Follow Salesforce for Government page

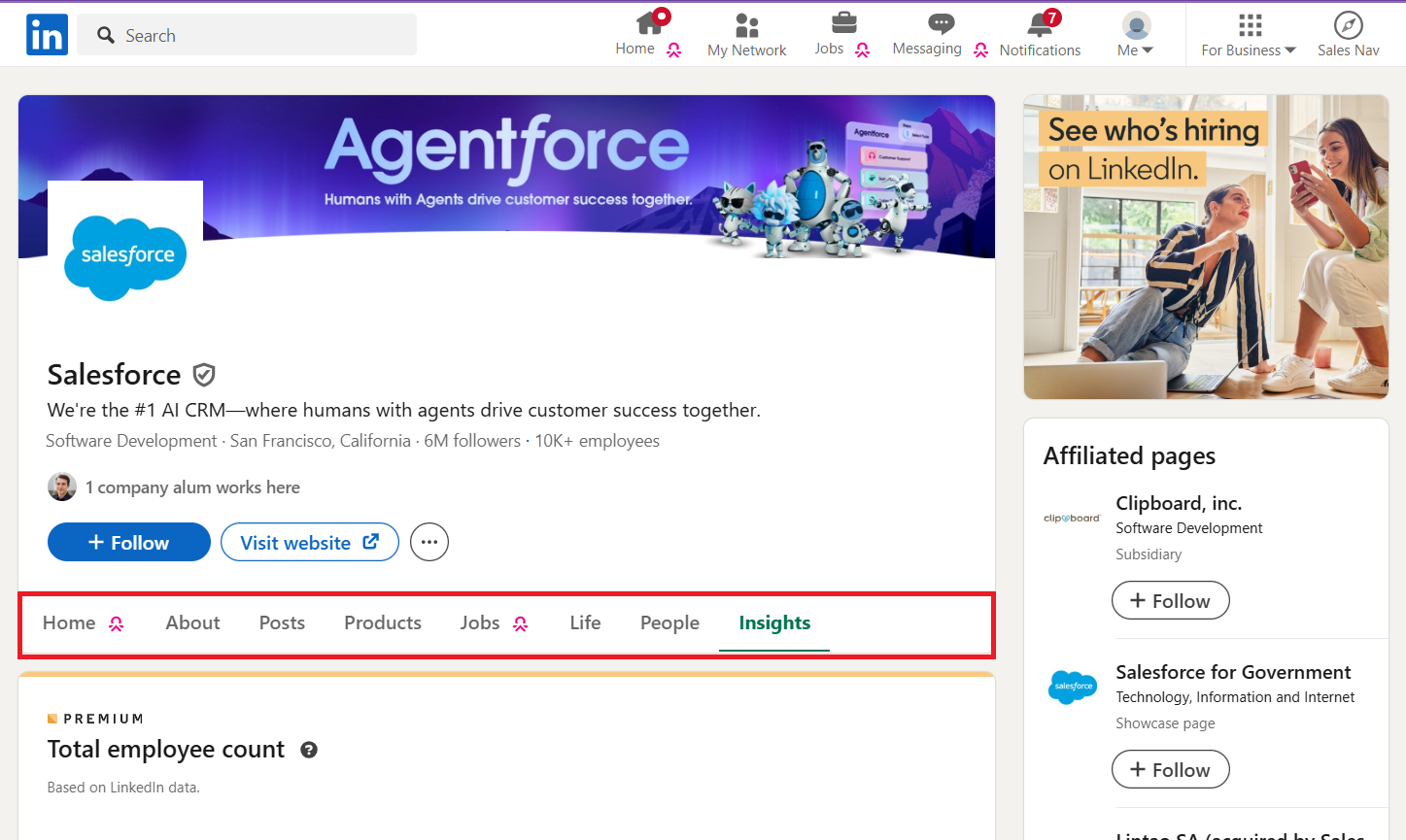(1170, 770)
